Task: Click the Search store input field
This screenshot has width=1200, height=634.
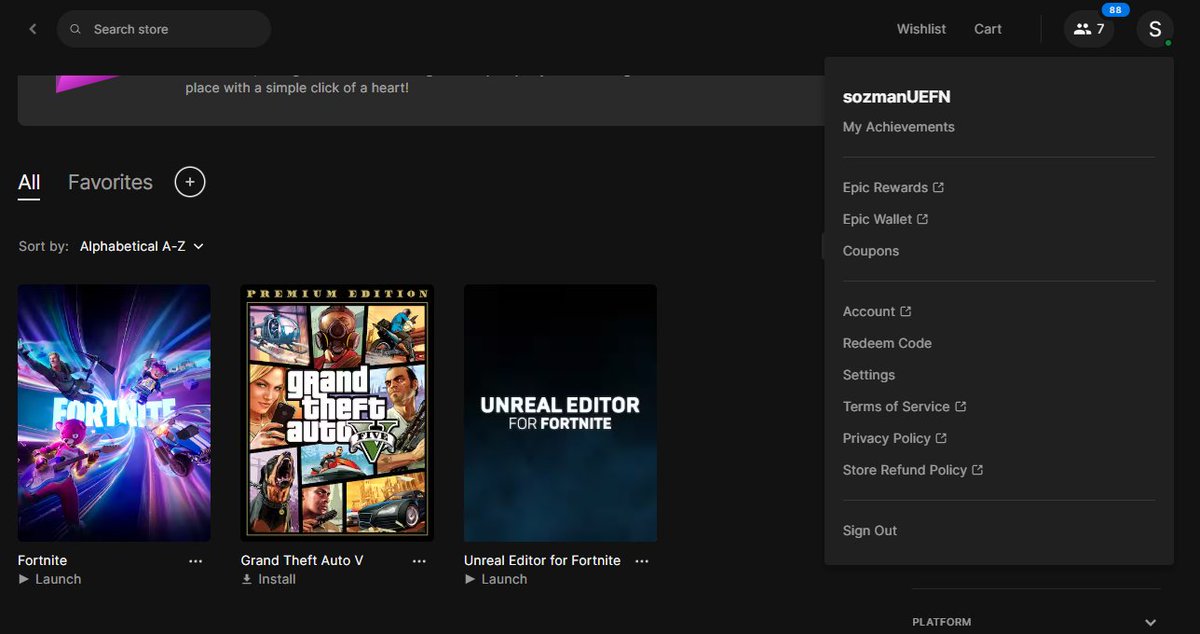Action: [164, 29]
